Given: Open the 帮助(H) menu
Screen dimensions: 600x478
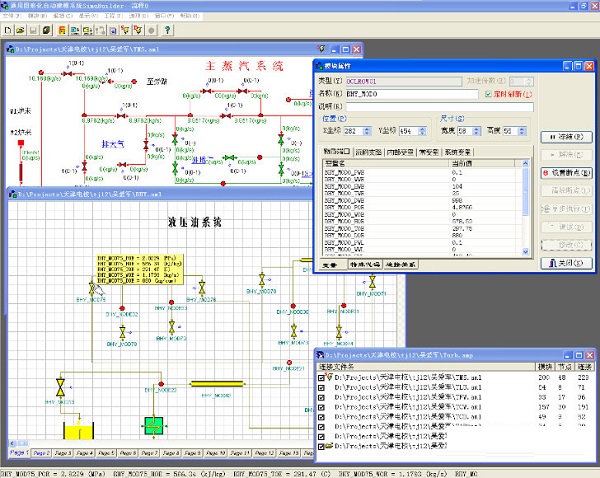Looking at the screenshot, I should coord(189,16).
